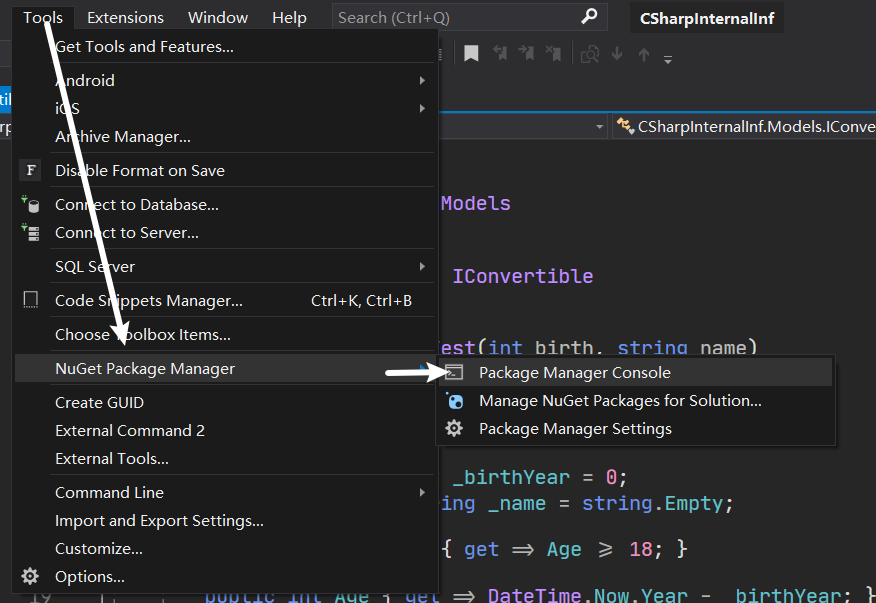This screenshot has width=876, height=603.
Task: Go to previous bookmark icon
Action: pyautogui.click(x=500, y=53)
